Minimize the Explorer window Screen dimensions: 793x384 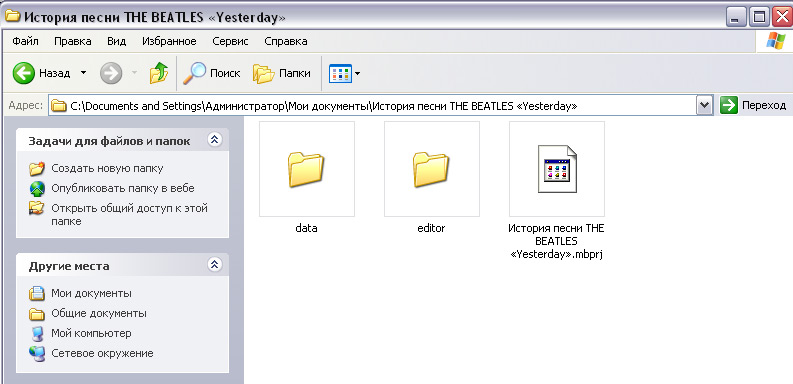(x=737, y=18)
